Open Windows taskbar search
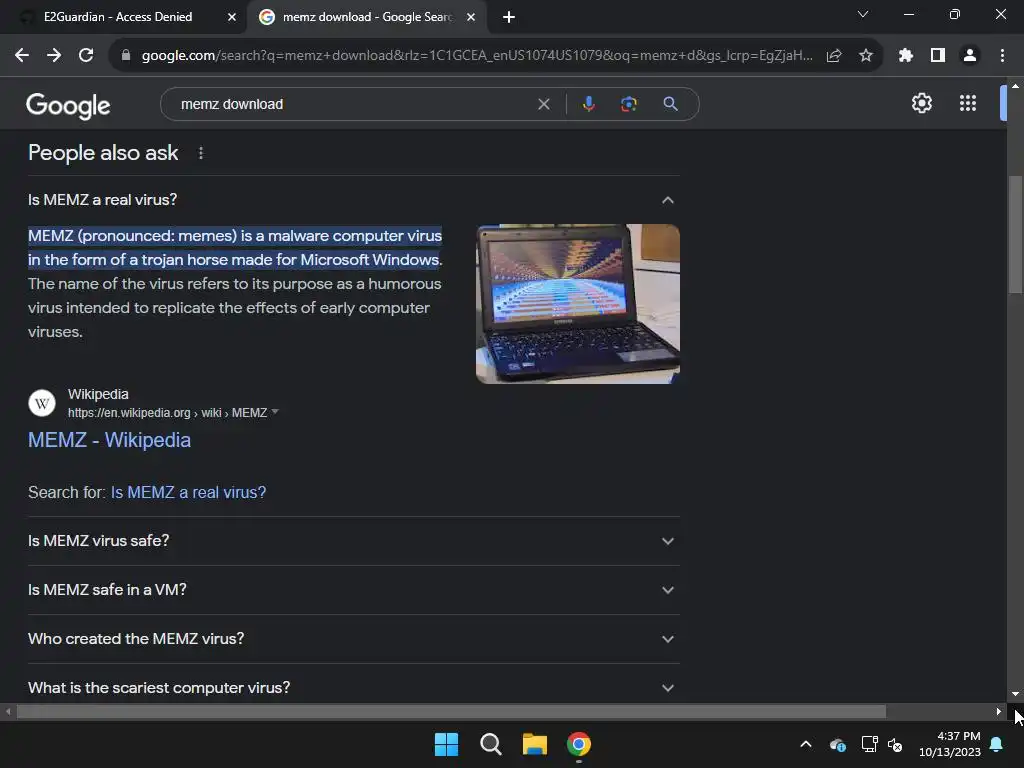Screen dimensions: 1024x768 click(490, 744)
